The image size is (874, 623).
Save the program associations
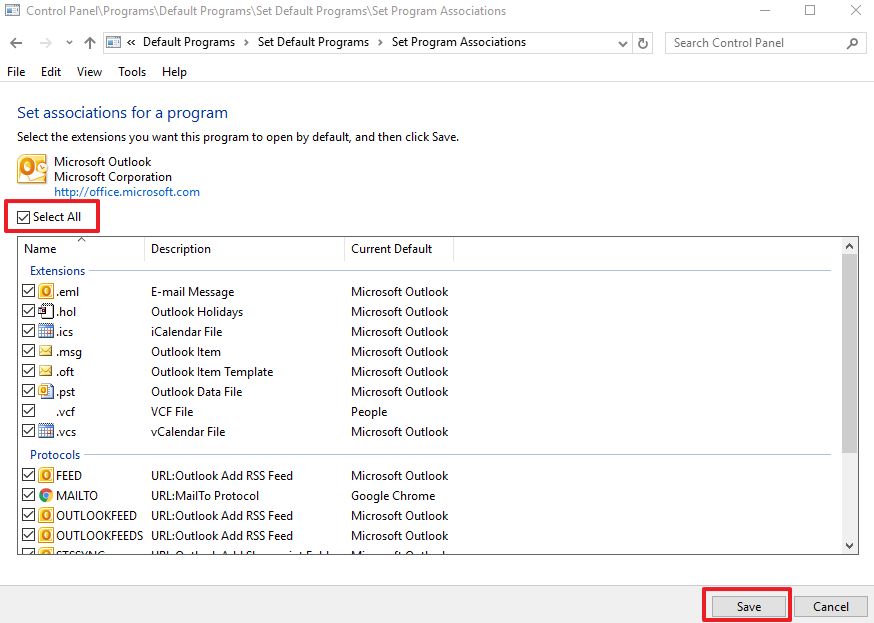749,606
